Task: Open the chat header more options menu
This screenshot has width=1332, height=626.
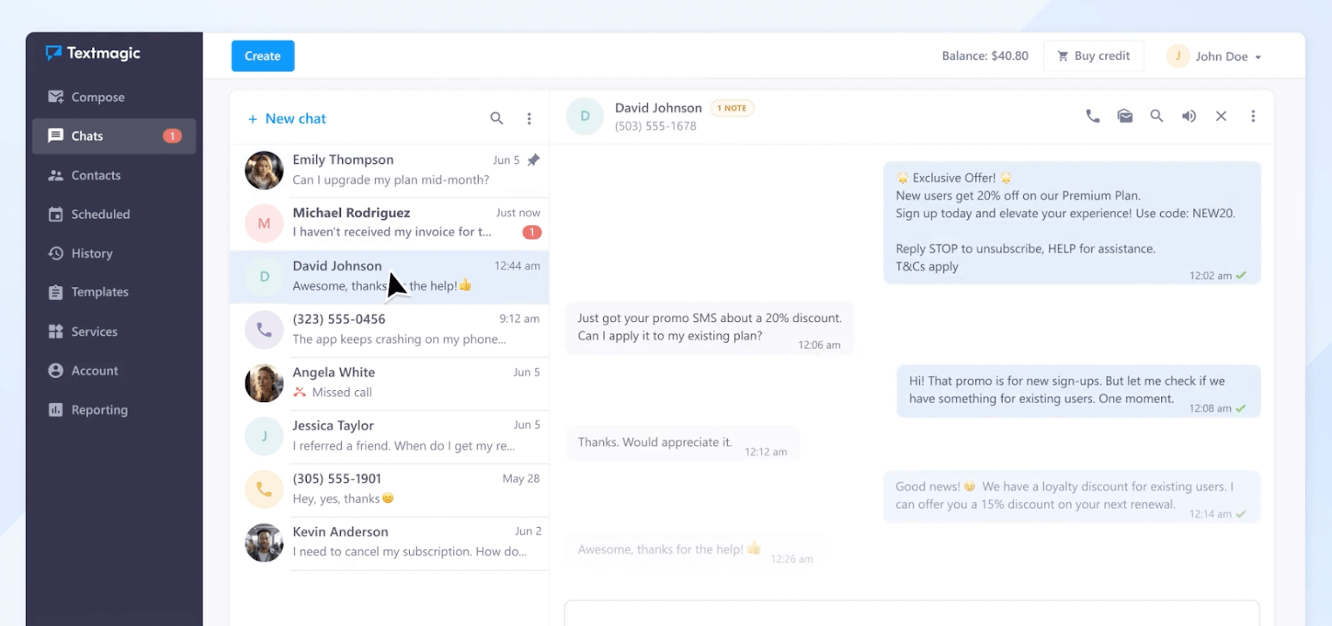Action: coord(1253,116)
